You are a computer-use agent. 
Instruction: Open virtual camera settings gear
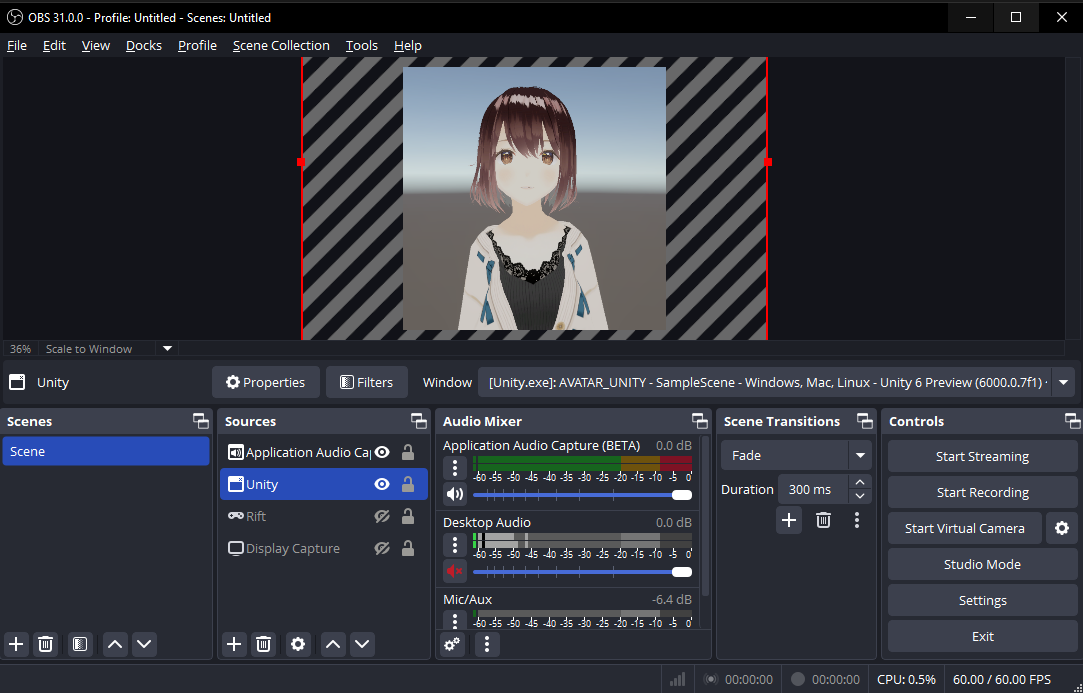1062,529
